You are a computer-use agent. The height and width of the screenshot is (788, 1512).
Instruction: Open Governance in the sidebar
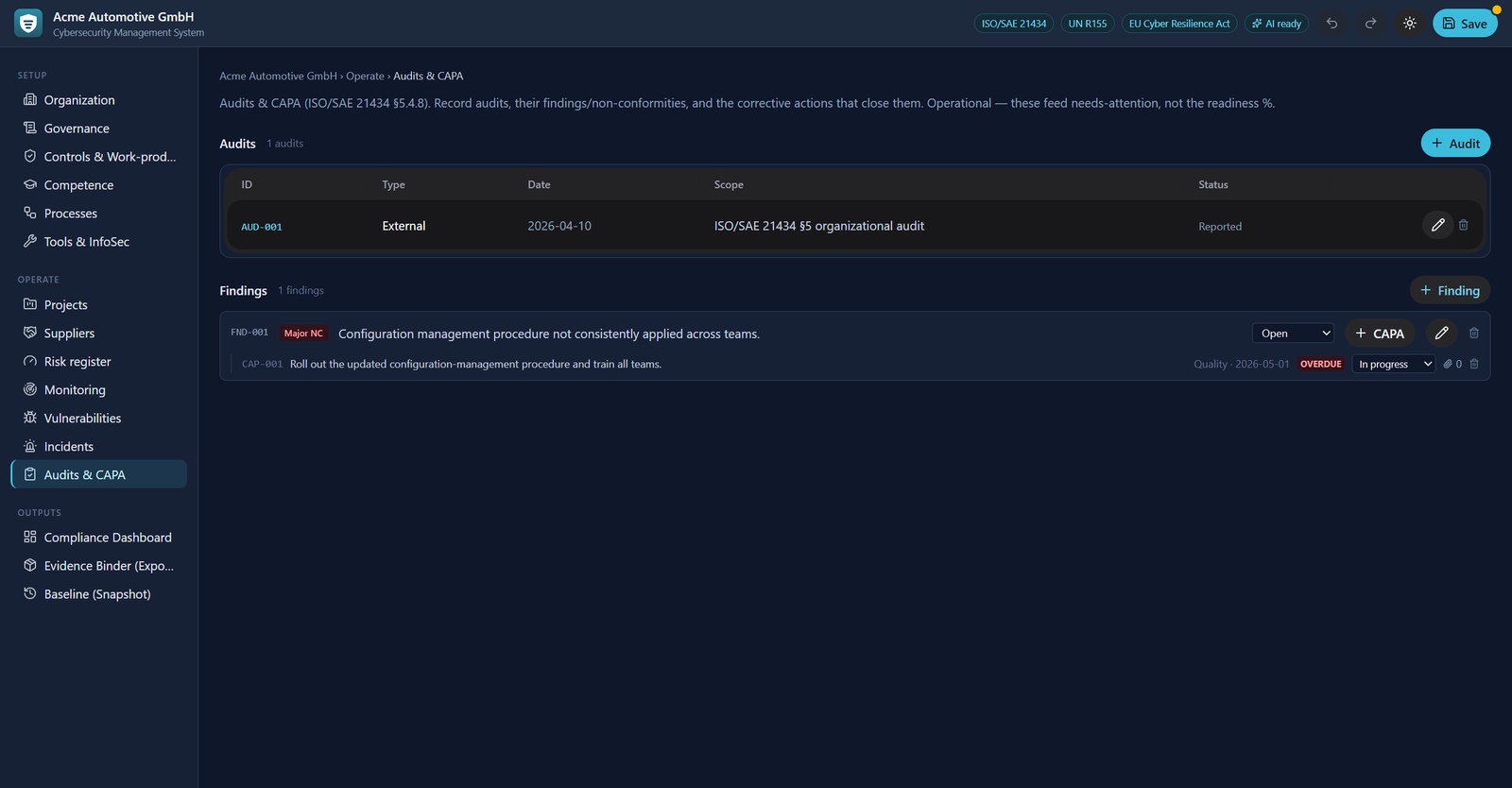pyautogui.click(x=99, y=128)
